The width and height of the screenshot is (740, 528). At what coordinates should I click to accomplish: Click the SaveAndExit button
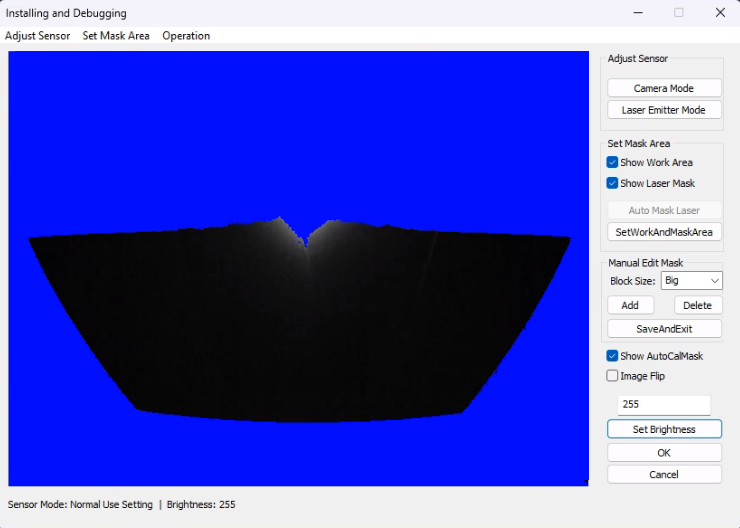point(664,329)
